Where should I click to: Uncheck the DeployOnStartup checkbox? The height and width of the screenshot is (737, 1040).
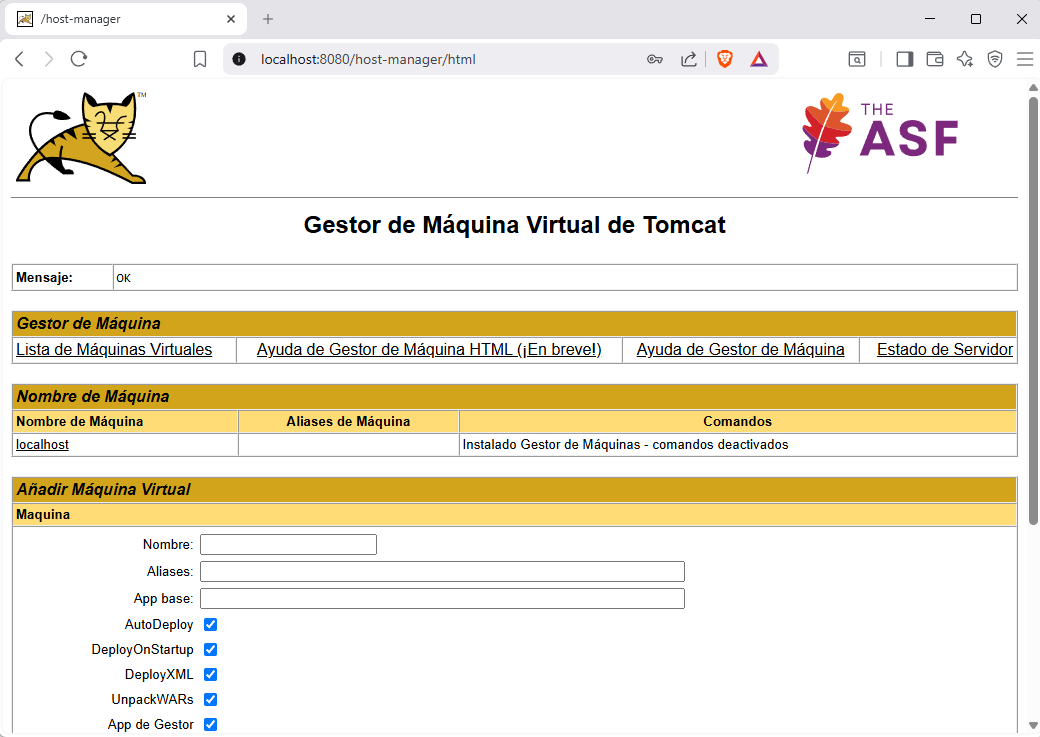pyautogui.click(x=210, y=649)
